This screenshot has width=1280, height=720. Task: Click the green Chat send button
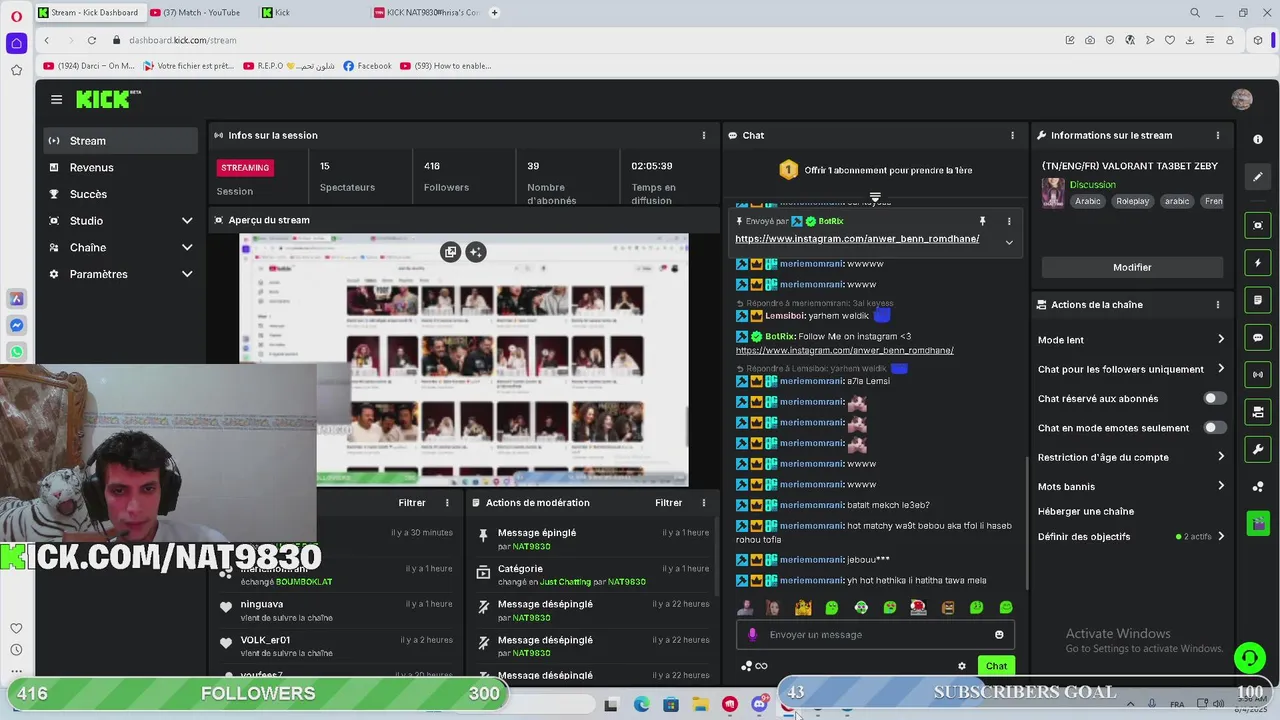pos(996,666)
